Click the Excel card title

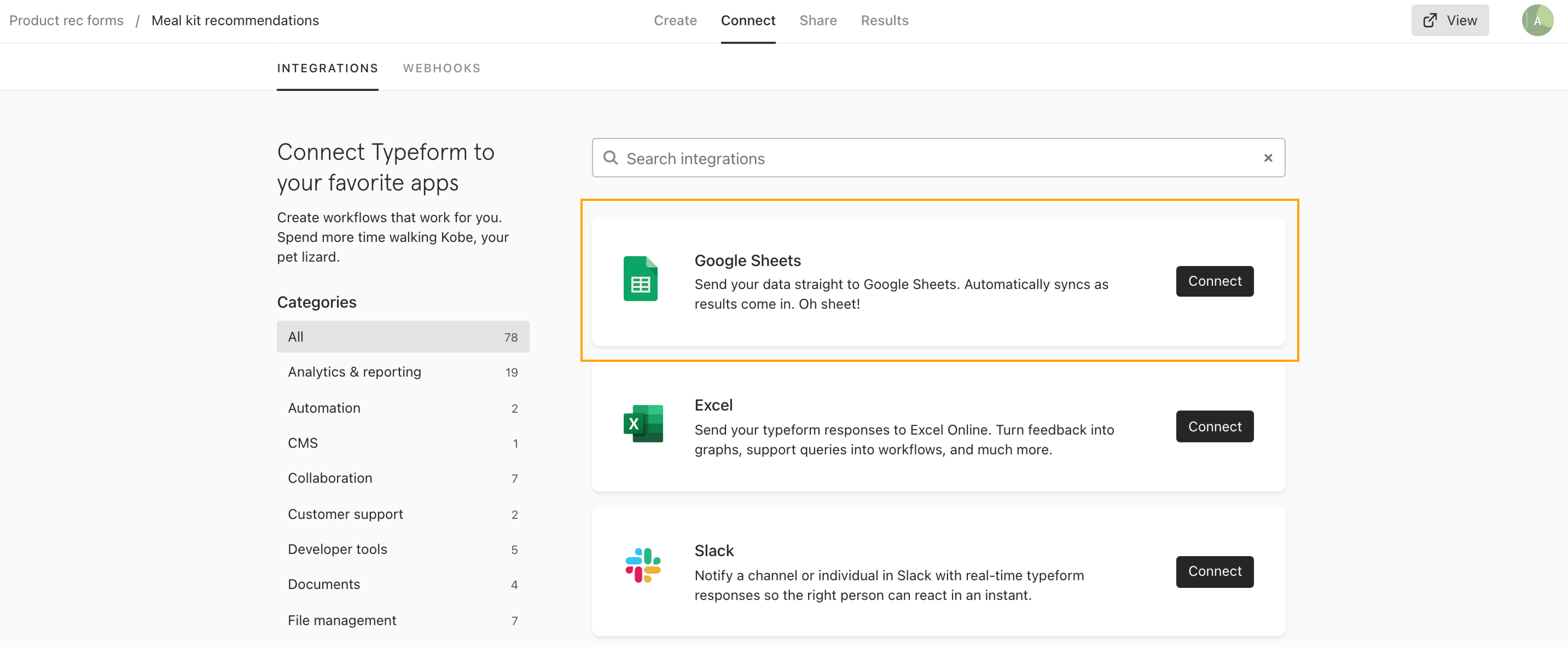[713, 405]
